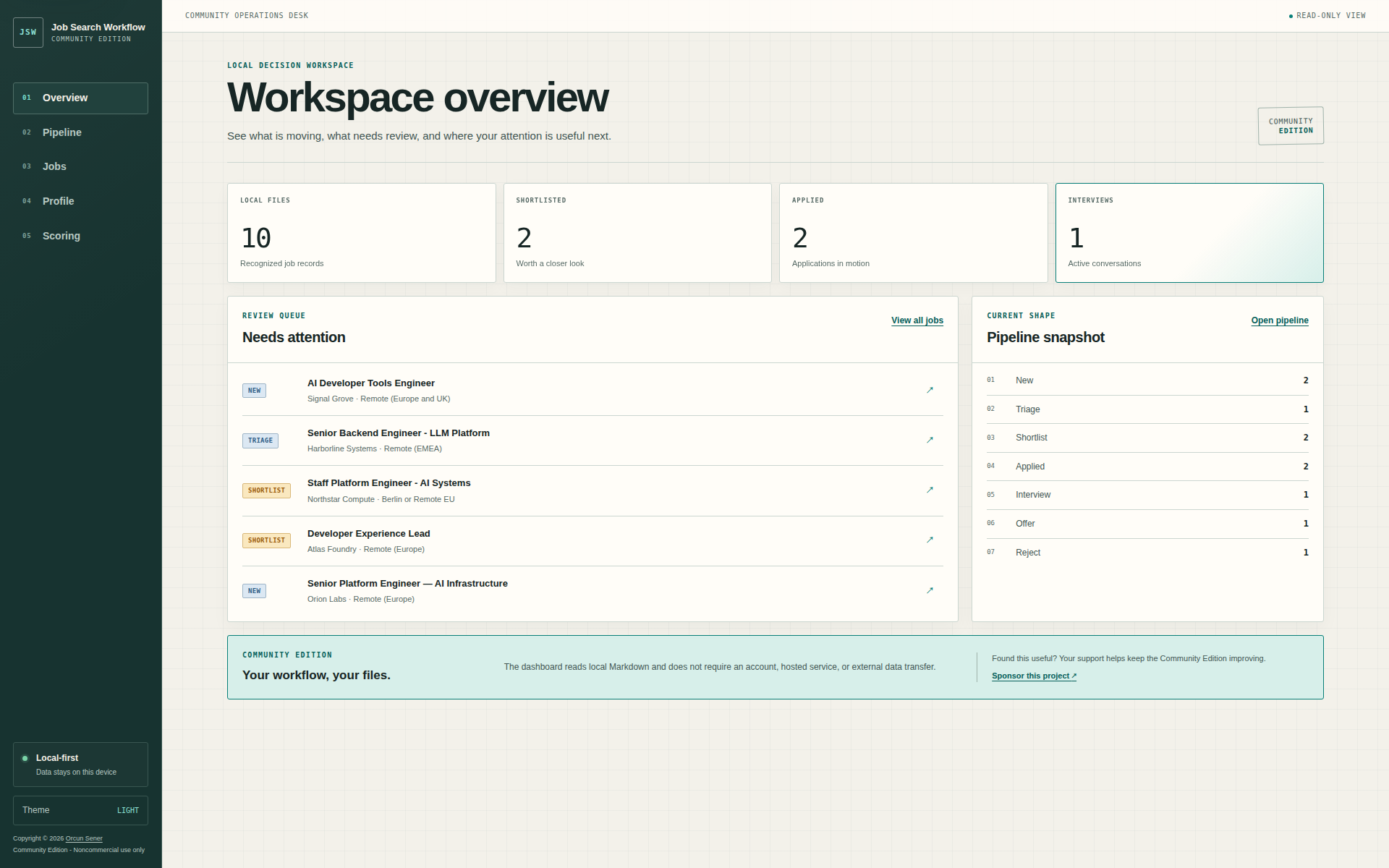Screen dimensions: 1389x868
Task: Open the Scoring nav item
Action: click(x=80, y=236)
